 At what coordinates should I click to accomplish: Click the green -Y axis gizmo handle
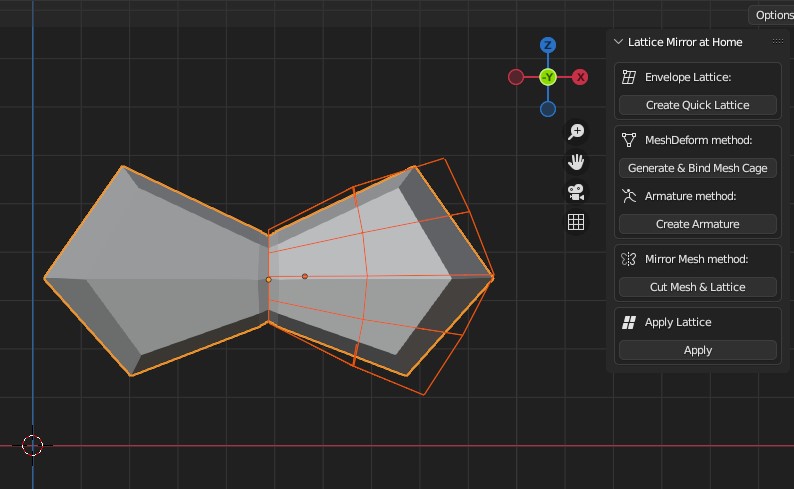pyautogui.click(x=548, y=77)
